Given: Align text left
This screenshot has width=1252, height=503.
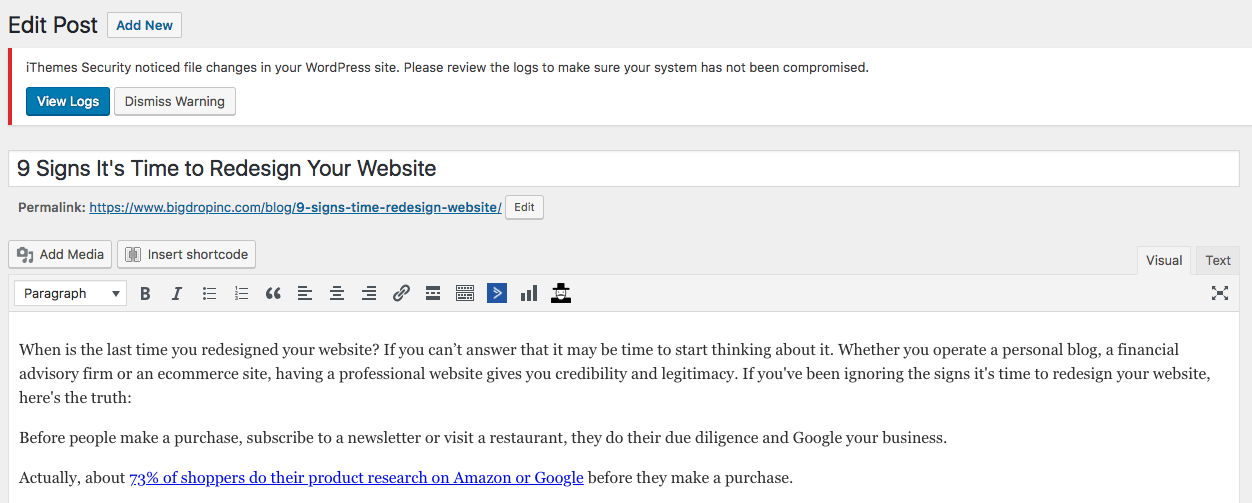Looking at the screenshot, I should tap(305, 293).
